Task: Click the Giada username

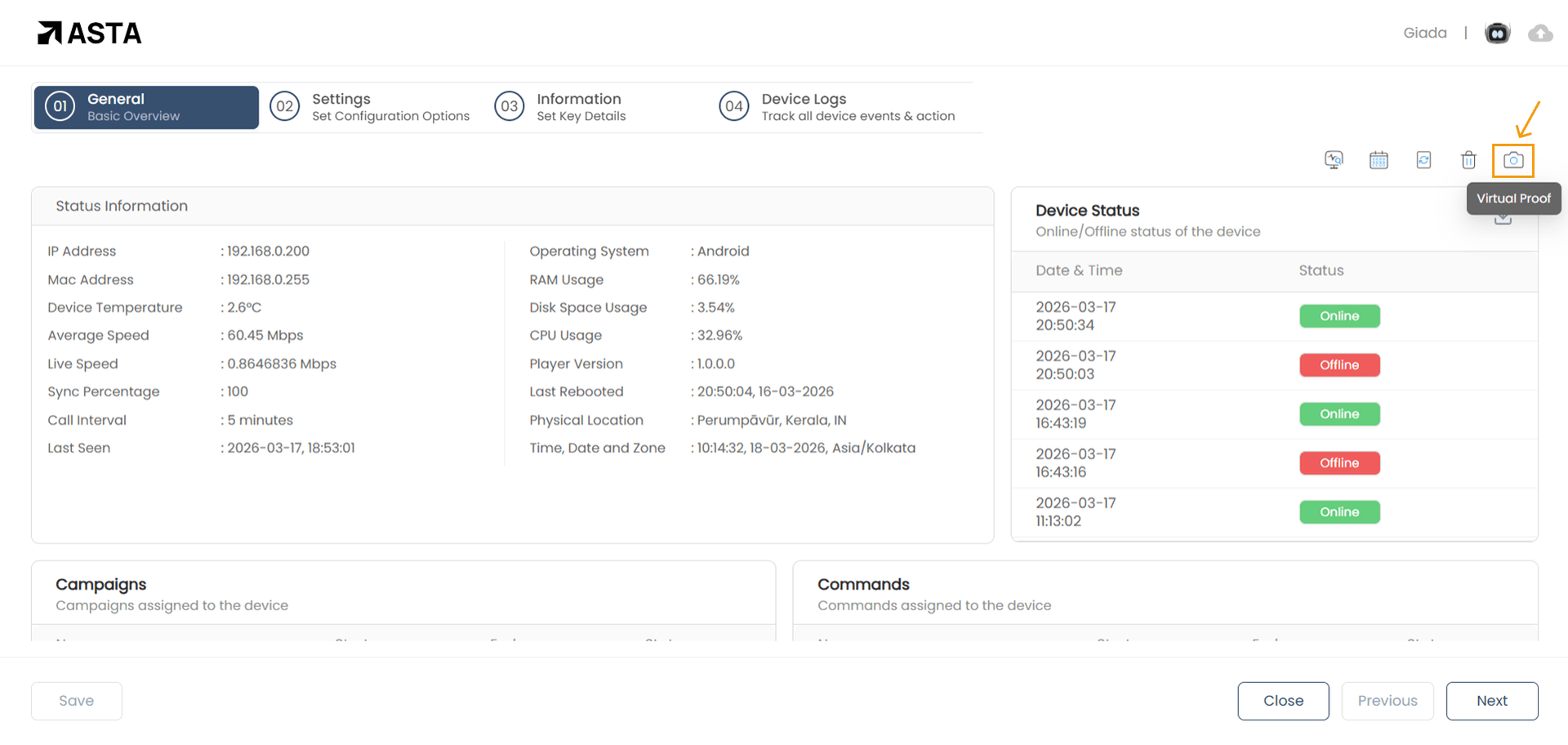Action: tap(1424, 33)
